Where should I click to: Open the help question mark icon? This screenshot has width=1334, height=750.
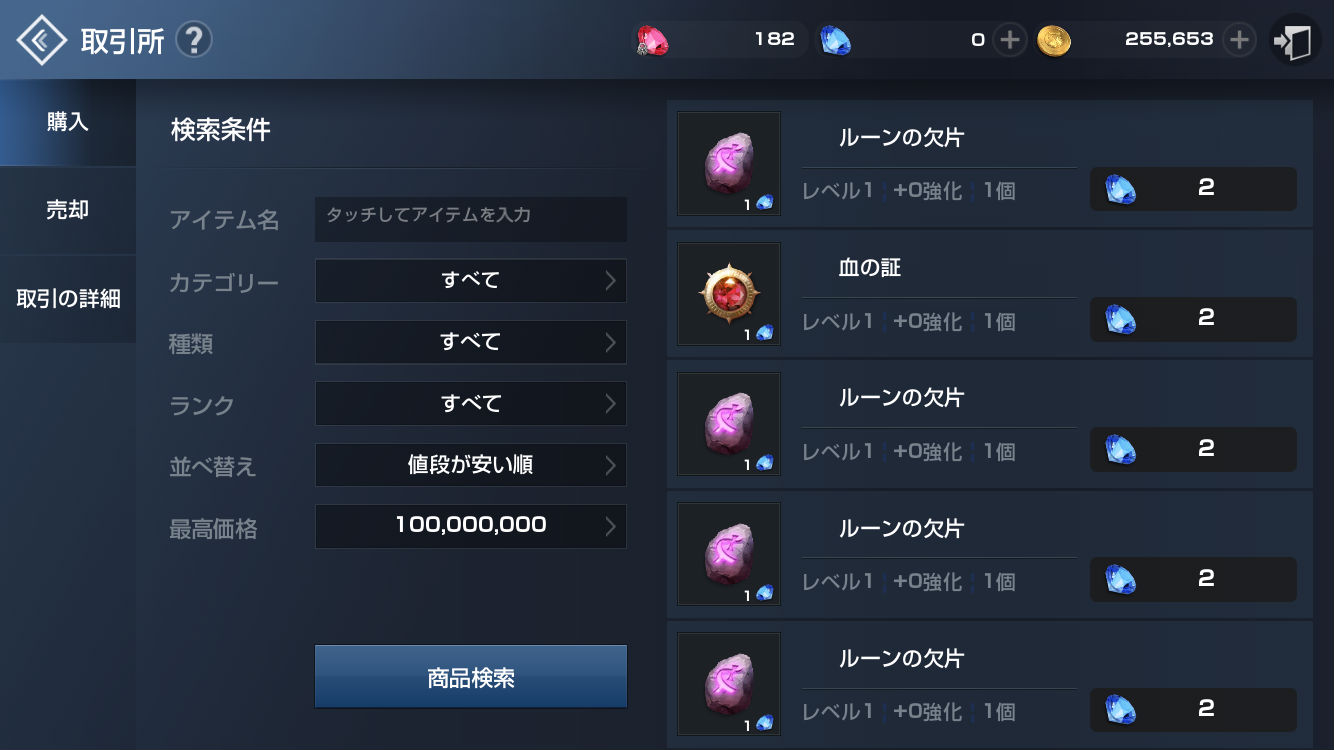point(194,40)
